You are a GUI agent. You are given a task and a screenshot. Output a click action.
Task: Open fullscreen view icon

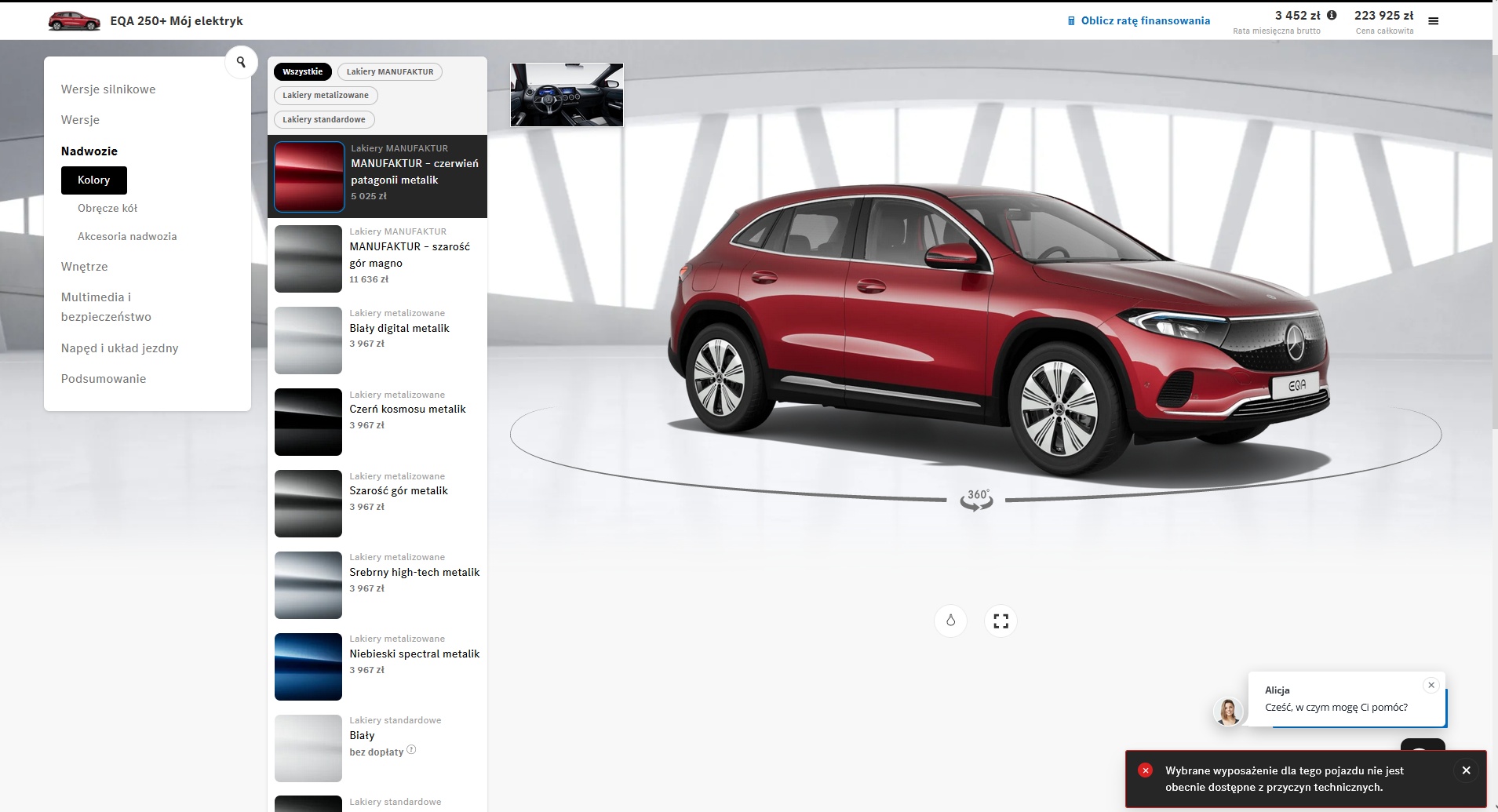1000,621
